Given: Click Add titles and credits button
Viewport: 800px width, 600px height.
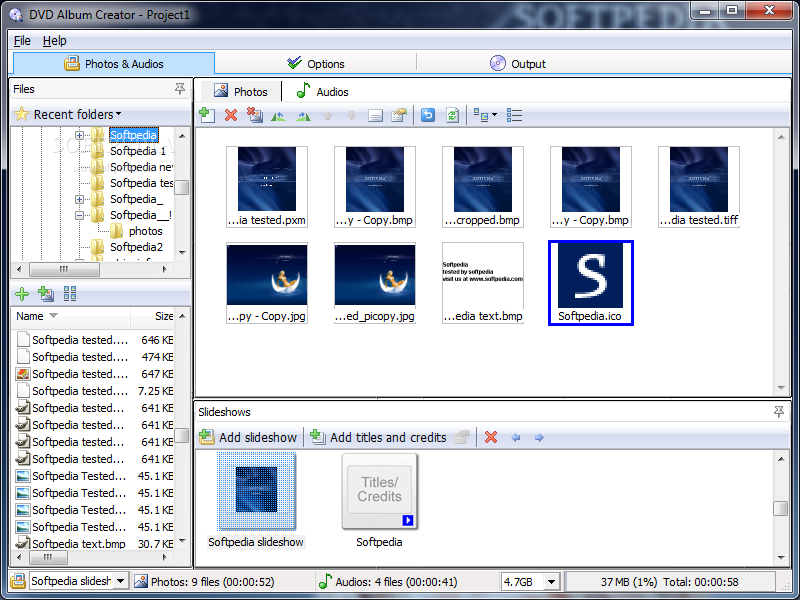Looking at the screenshot, I should (378, 437).
